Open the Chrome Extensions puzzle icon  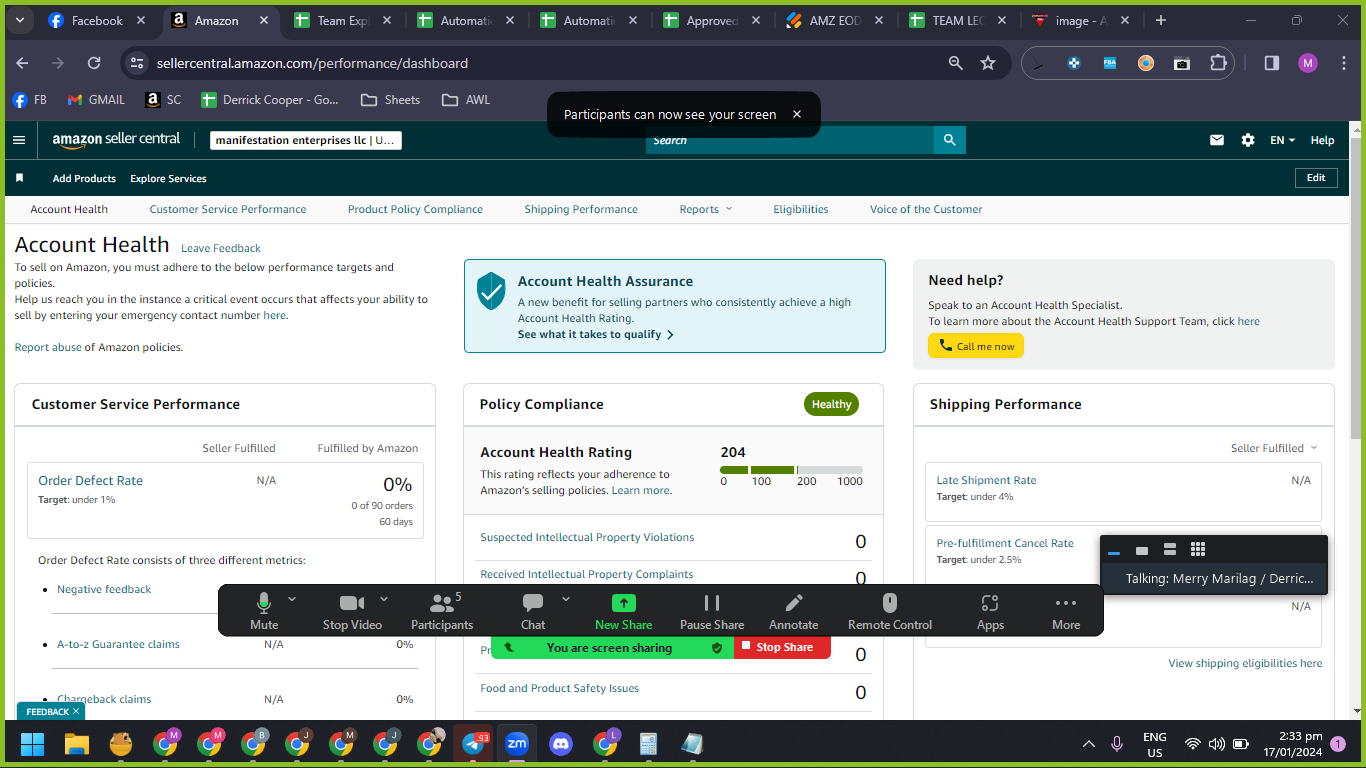coord(1218,63)
